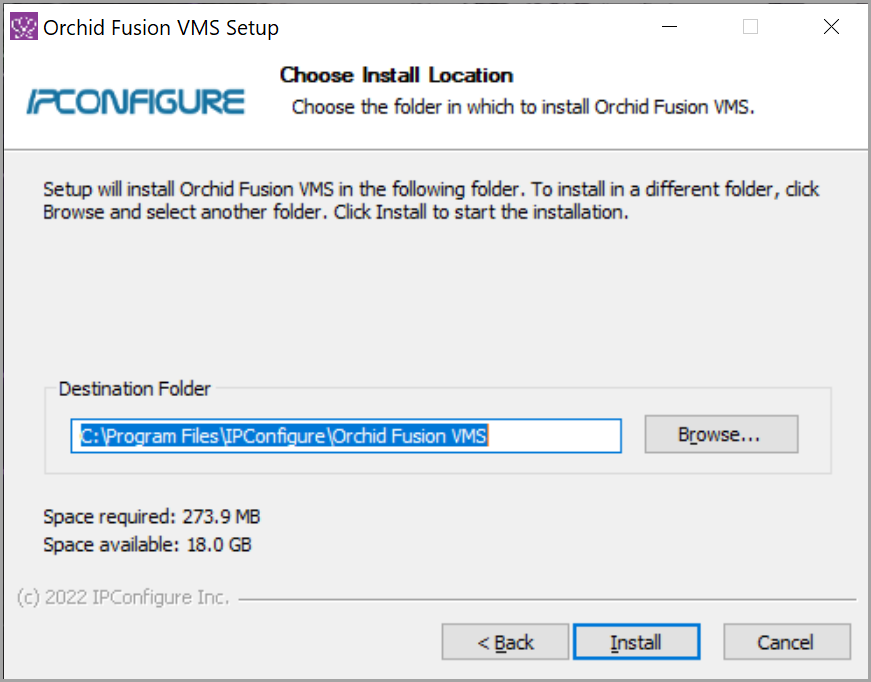Click the disabled maximize window button
The image size is (871, 682).
(x=750, y=27)
